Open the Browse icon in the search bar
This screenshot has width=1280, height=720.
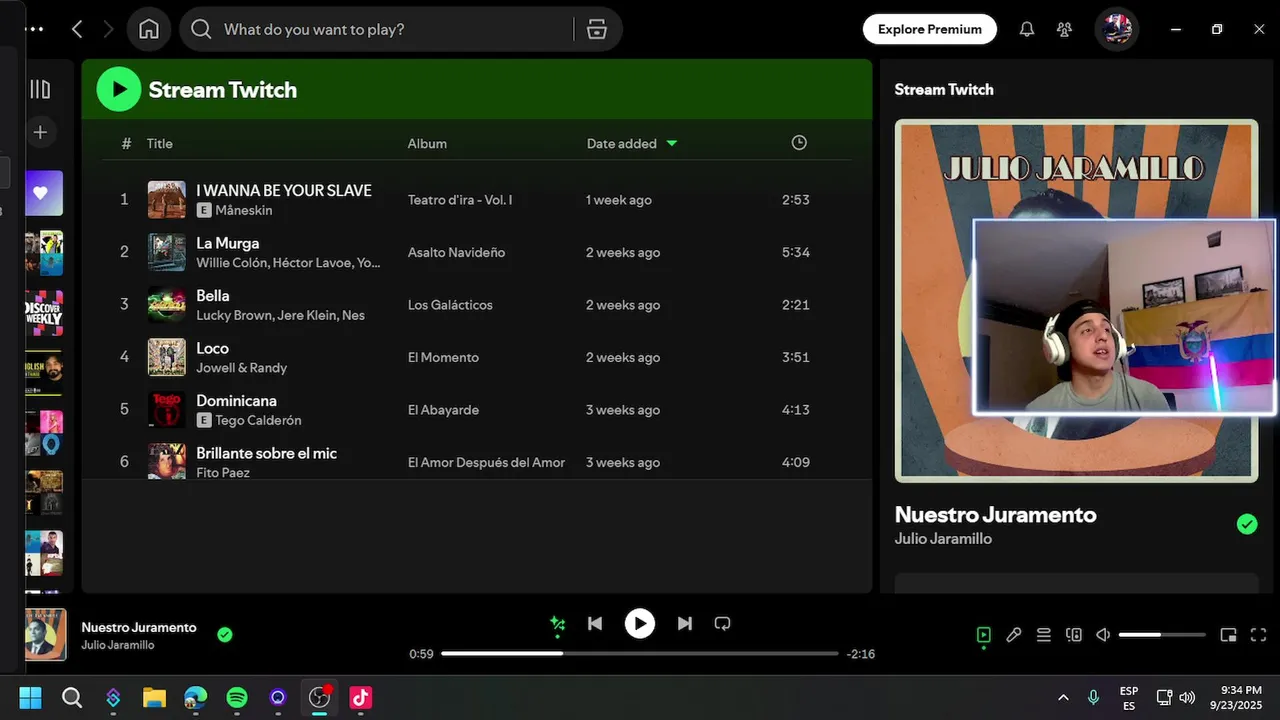point(597,29)
